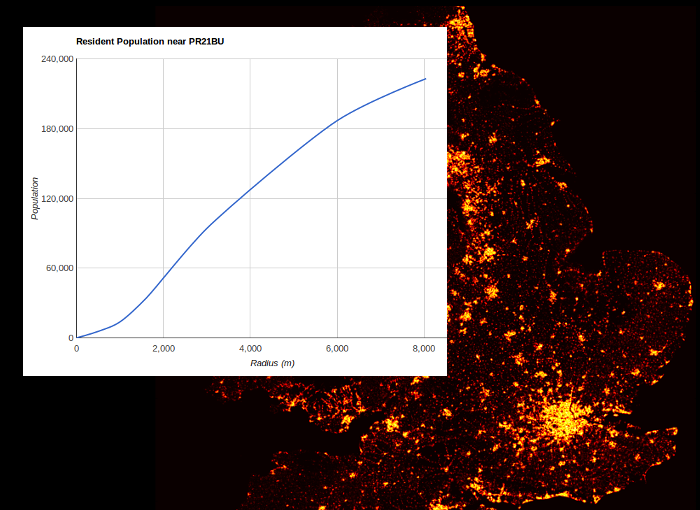Viewport: 700px width, 510px height.
Task: Click the 2,000 x-axis label
Action: (163, 348)
